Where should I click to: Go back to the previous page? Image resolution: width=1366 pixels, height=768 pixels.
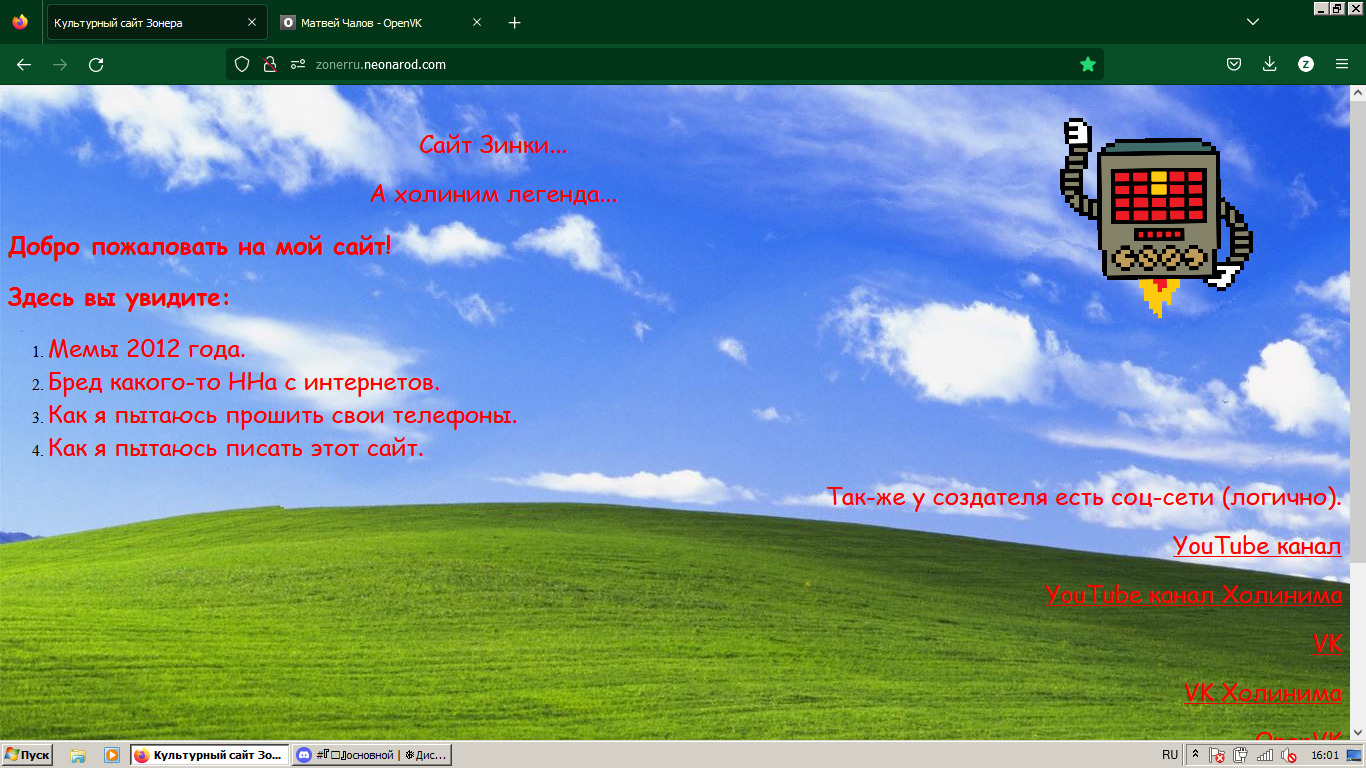tap(24, 64)
